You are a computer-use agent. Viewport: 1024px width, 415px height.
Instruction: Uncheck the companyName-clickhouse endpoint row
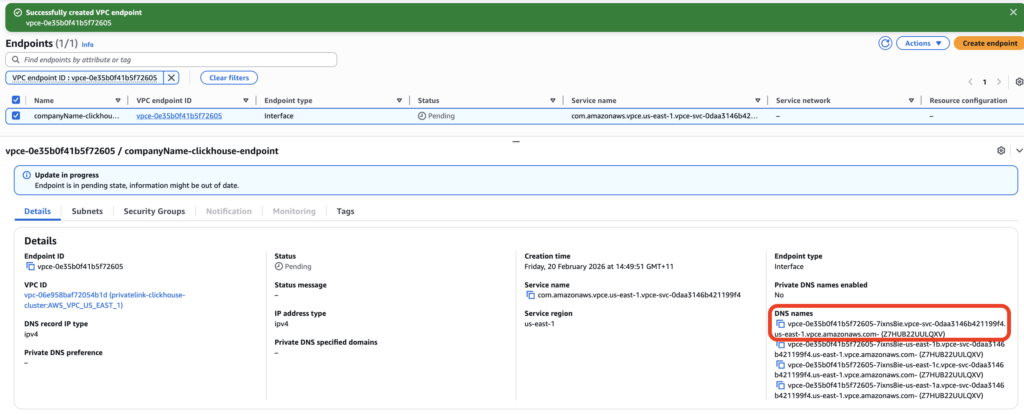pos(16,116)
